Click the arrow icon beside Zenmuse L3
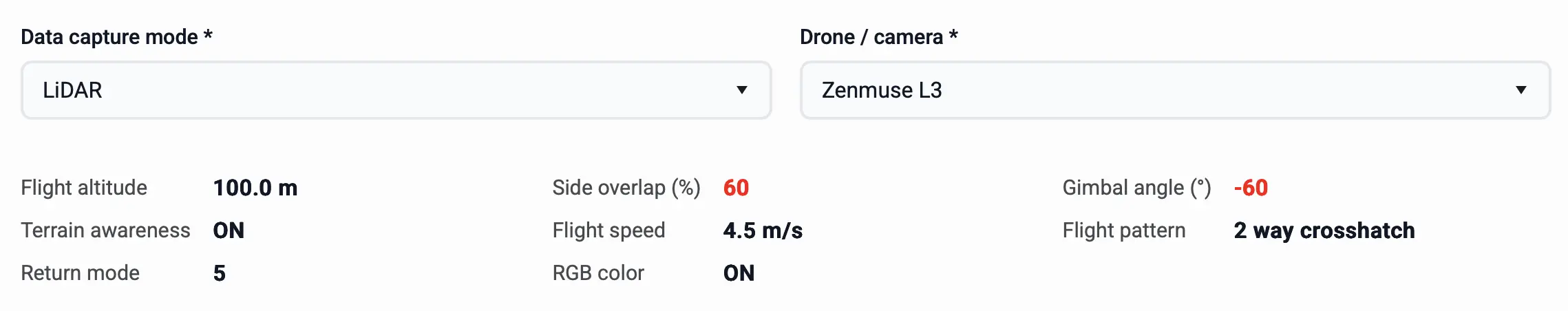Screen dimensions: 1568x311 pos(1521,90)
